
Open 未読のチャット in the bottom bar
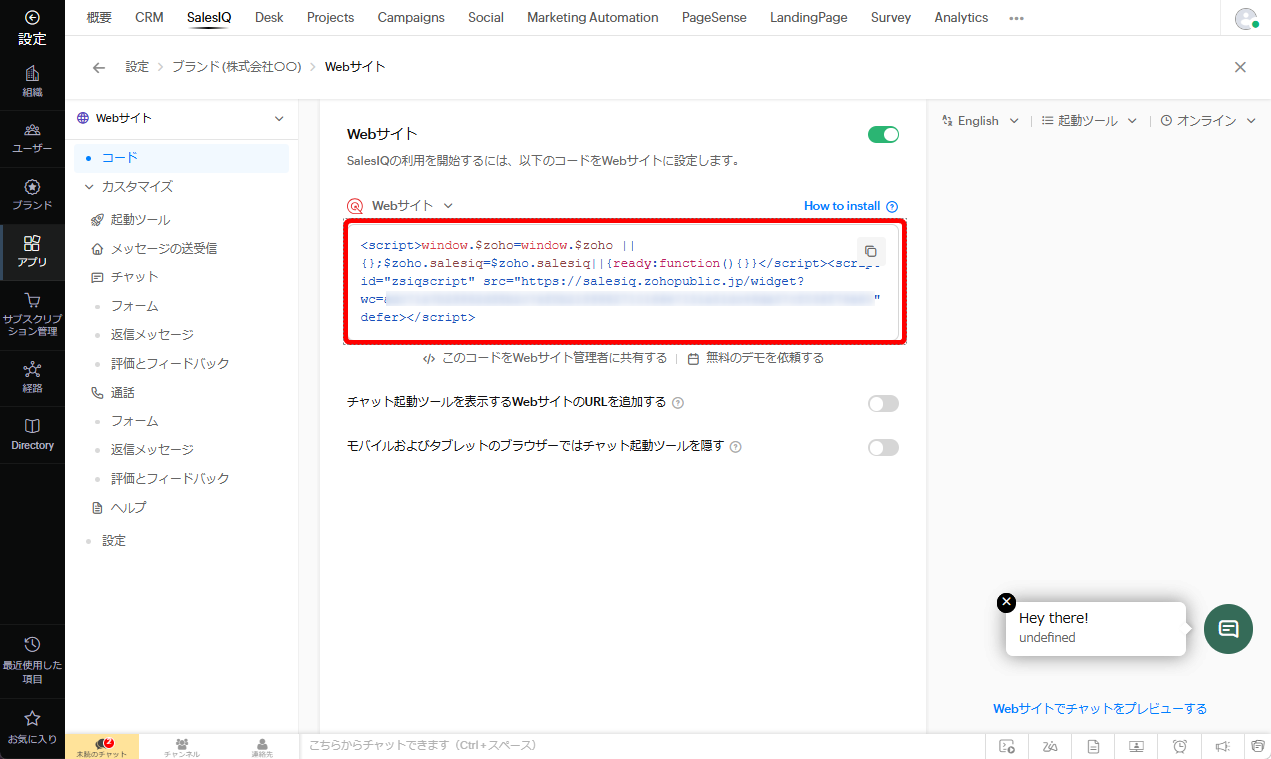point(102,747)
